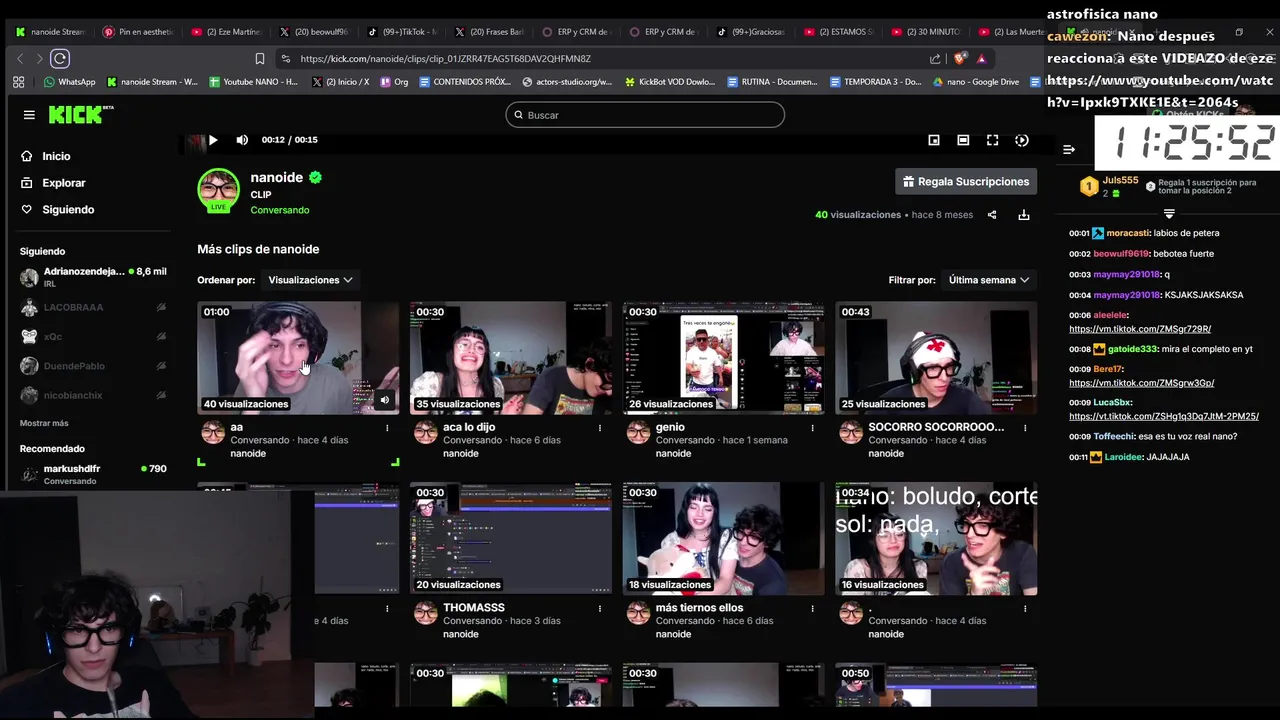Open LucaSbx's TikTok link in chat
This screenshot has width=1280, height=720.
point(1164,416)
